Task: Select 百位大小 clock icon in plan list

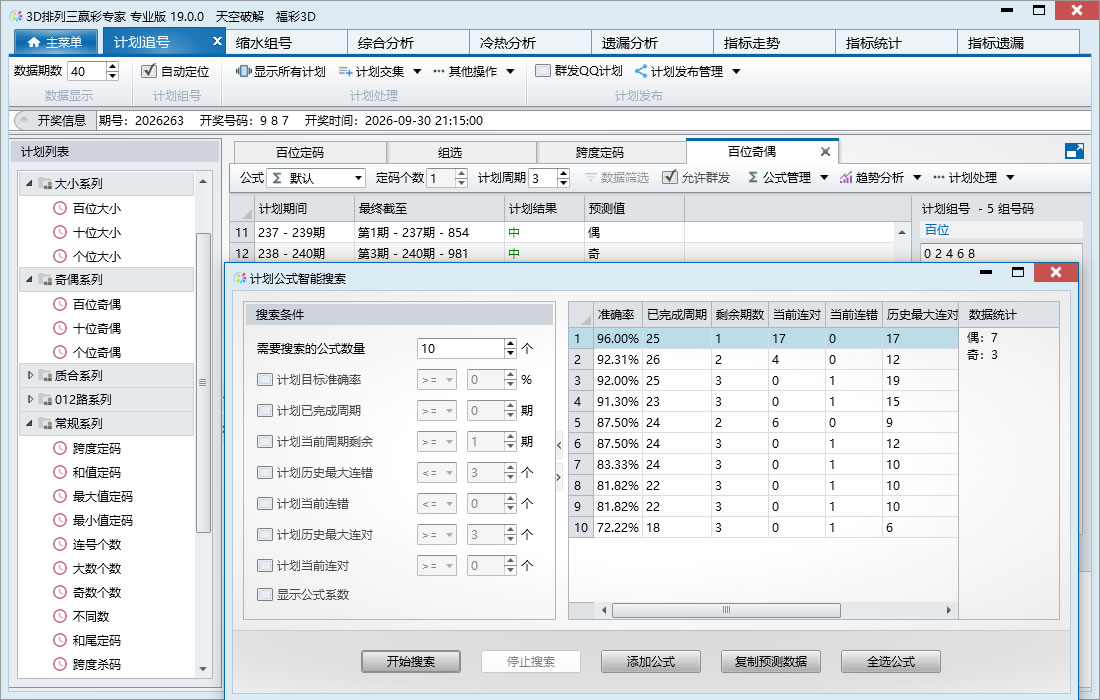Action: [x=60, y=208]
